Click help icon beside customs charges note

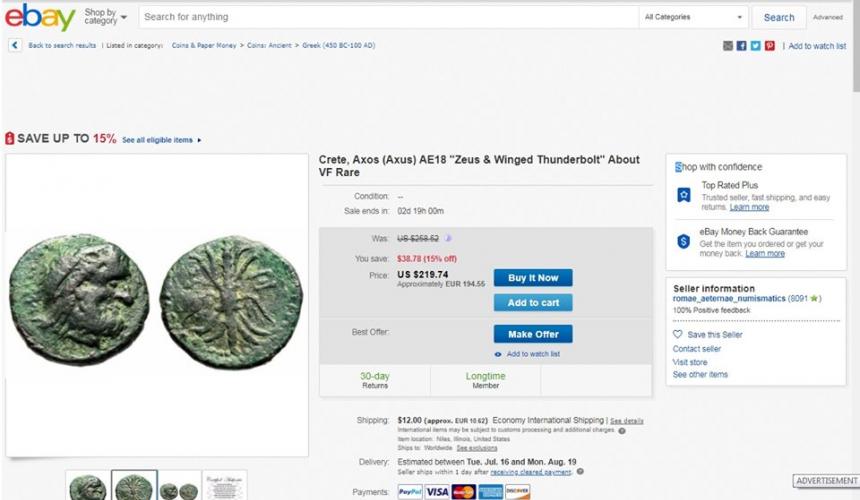point(622,430)
